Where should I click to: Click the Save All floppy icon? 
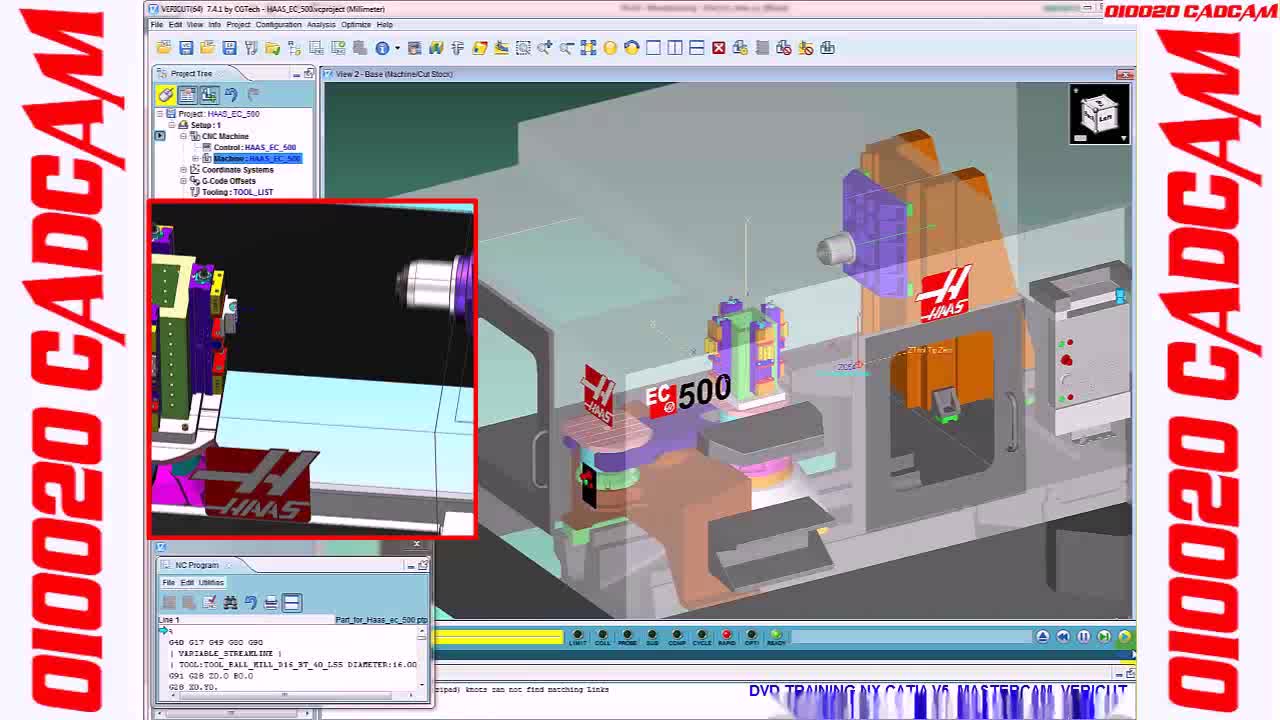pos(229,48)
